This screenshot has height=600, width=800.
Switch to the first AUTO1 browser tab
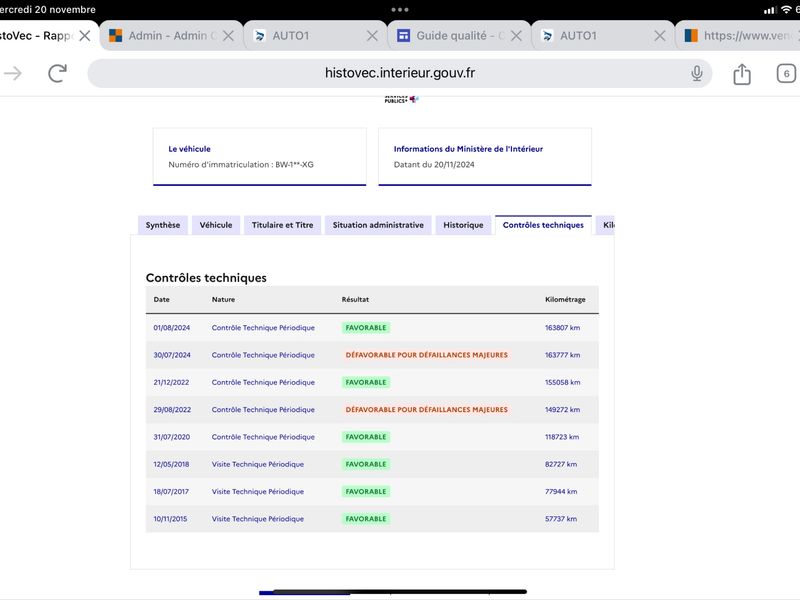[315, 36]
